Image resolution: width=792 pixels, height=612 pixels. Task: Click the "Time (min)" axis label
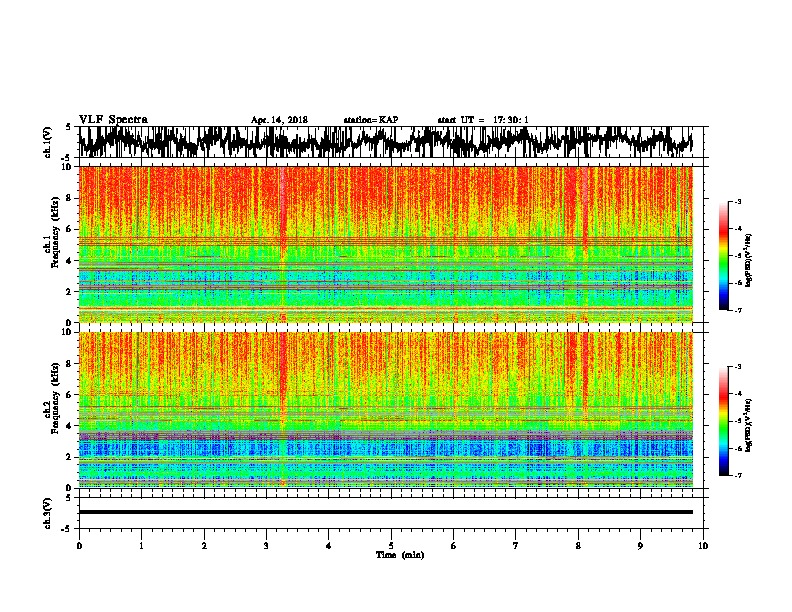click(x=400, y=555)
